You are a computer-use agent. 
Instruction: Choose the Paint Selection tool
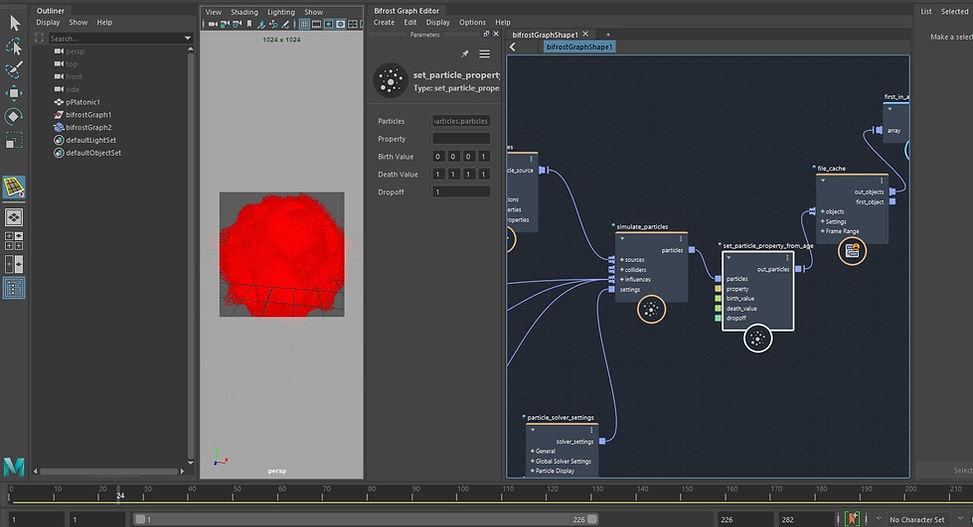pos(14,70)
